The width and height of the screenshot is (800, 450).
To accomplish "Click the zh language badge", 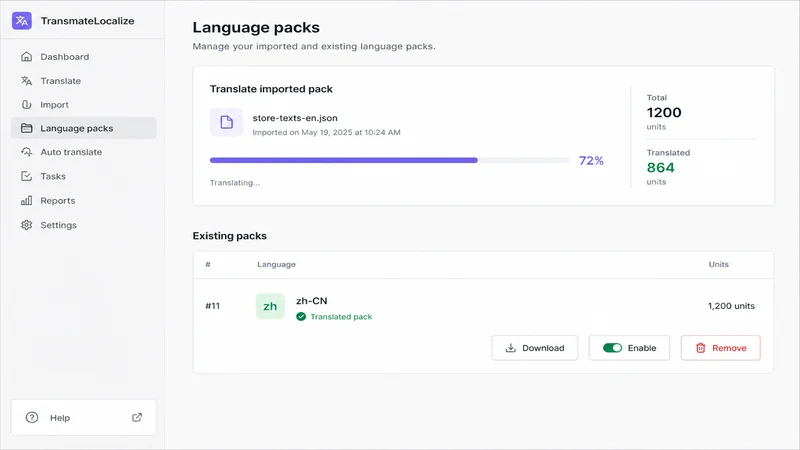I will click(x=270, y=306).
